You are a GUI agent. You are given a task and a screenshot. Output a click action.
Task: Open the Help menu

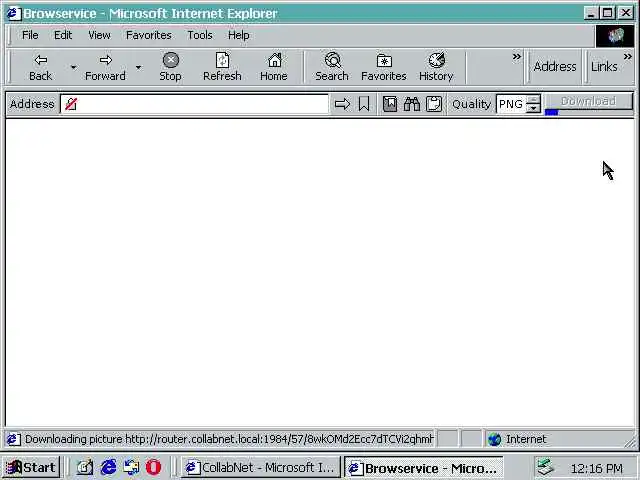tap(239, 36)
